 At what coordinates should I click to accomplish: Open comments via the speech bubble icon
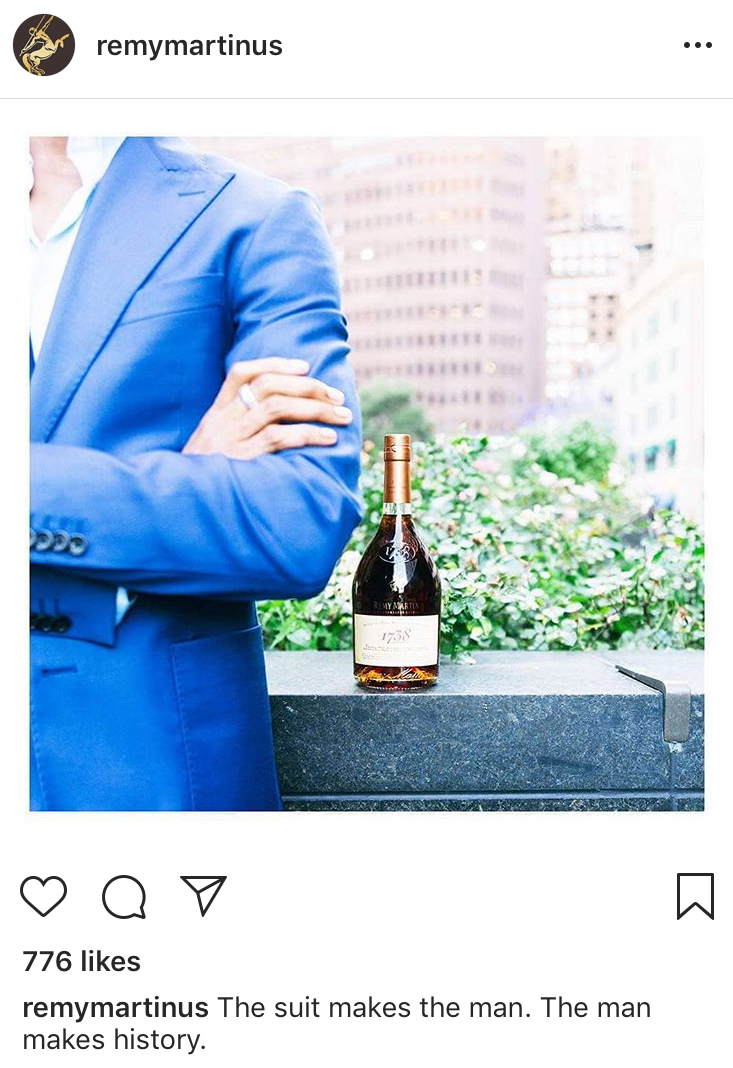pyautogui.click(x=124, y=897)
